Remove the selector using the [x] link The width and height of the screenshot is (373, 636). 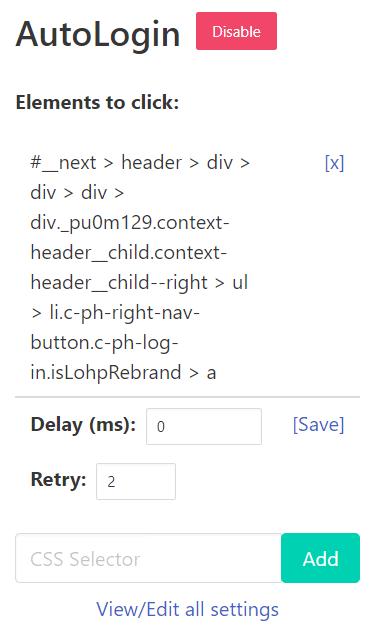(x=334, y=163)
